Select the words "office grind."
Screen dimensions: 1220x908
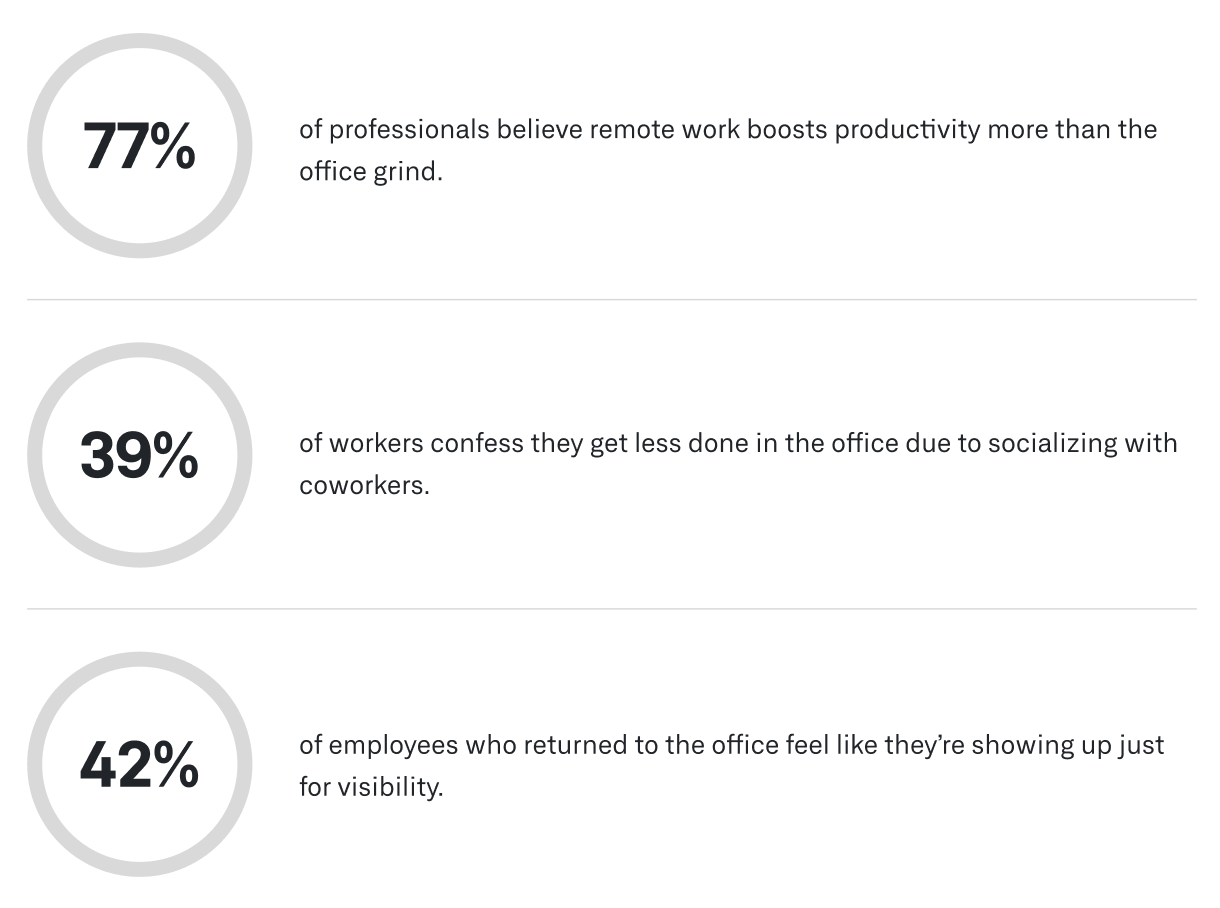click(x=370, y=172)
